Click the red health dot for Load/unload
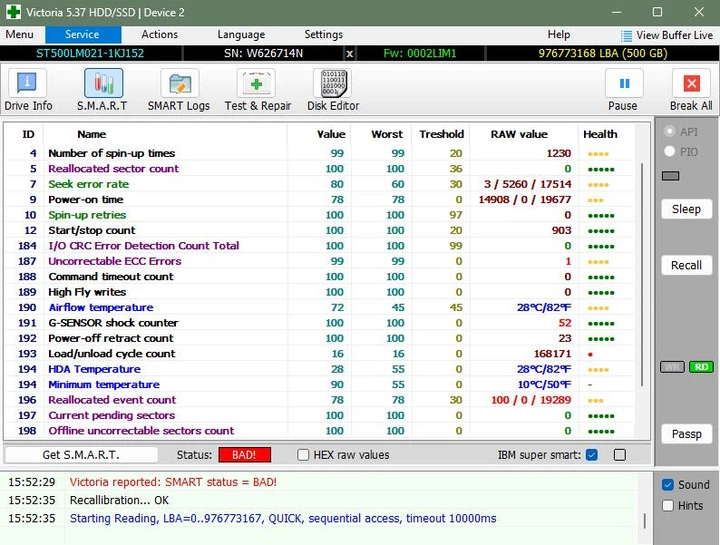The height and width of the screenshot is (545, 720). point(590,354)
